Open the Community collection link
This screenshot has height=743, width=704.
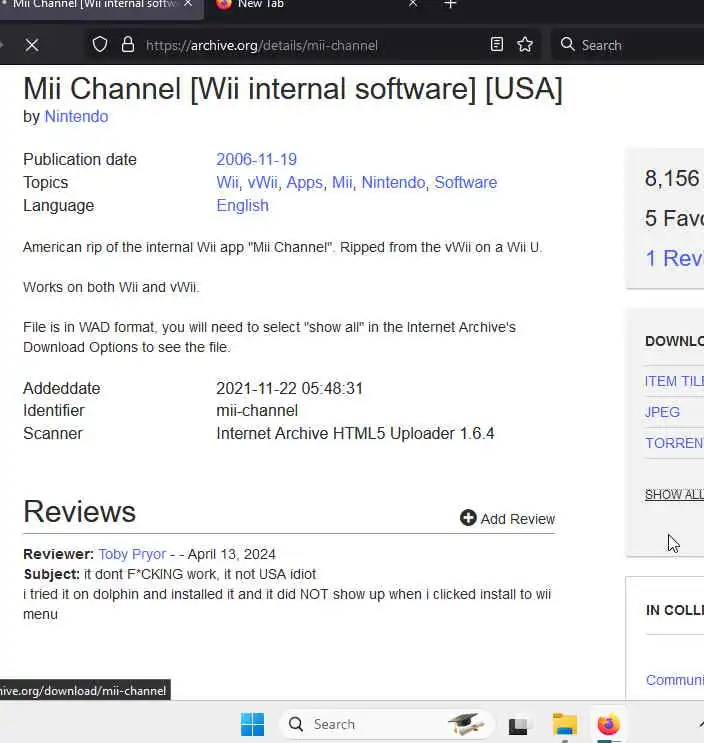[x=675, y=680]
